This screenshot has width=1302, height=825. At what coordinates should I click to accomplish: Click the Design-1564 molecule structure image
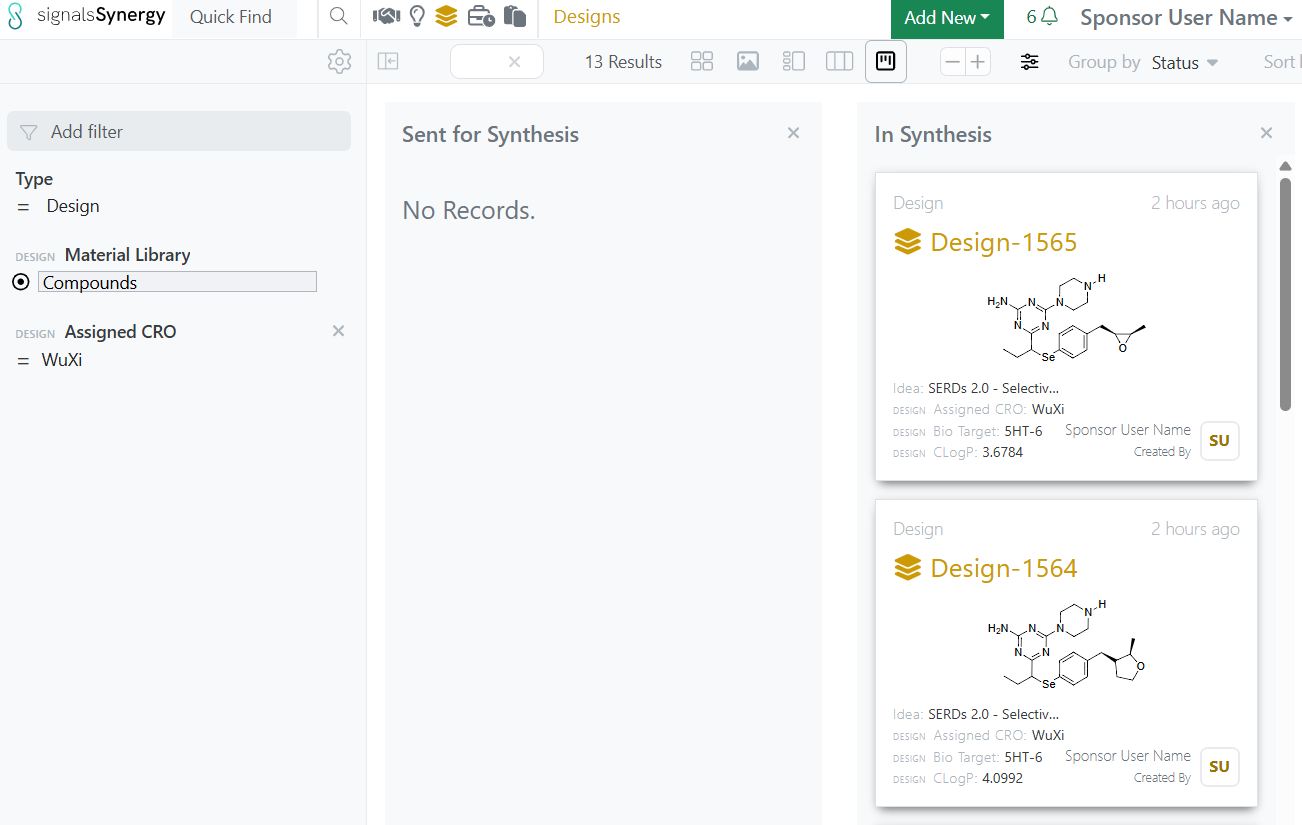[1067, 644]
